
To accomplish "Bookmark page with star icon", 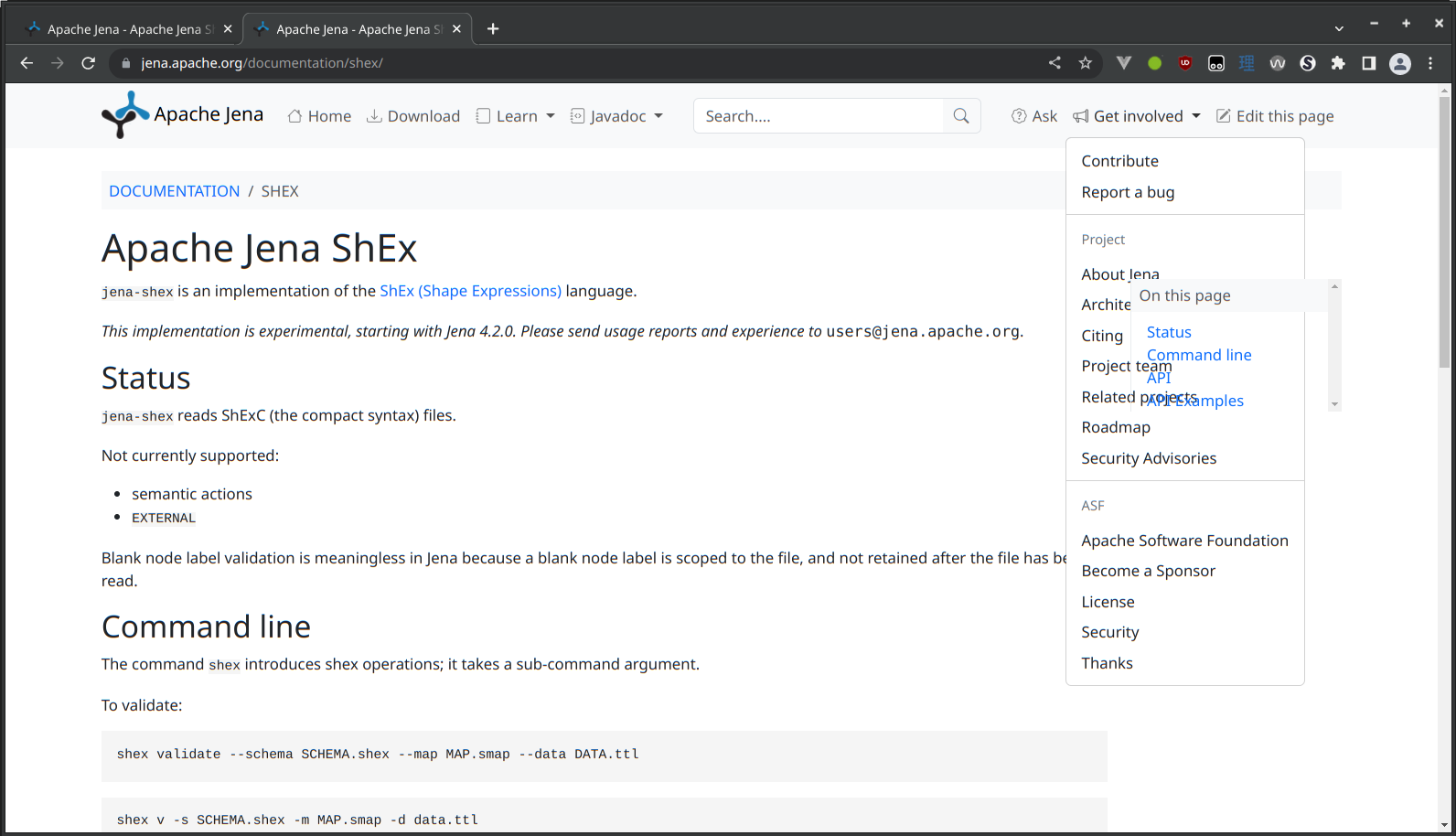I will 1086,63.
